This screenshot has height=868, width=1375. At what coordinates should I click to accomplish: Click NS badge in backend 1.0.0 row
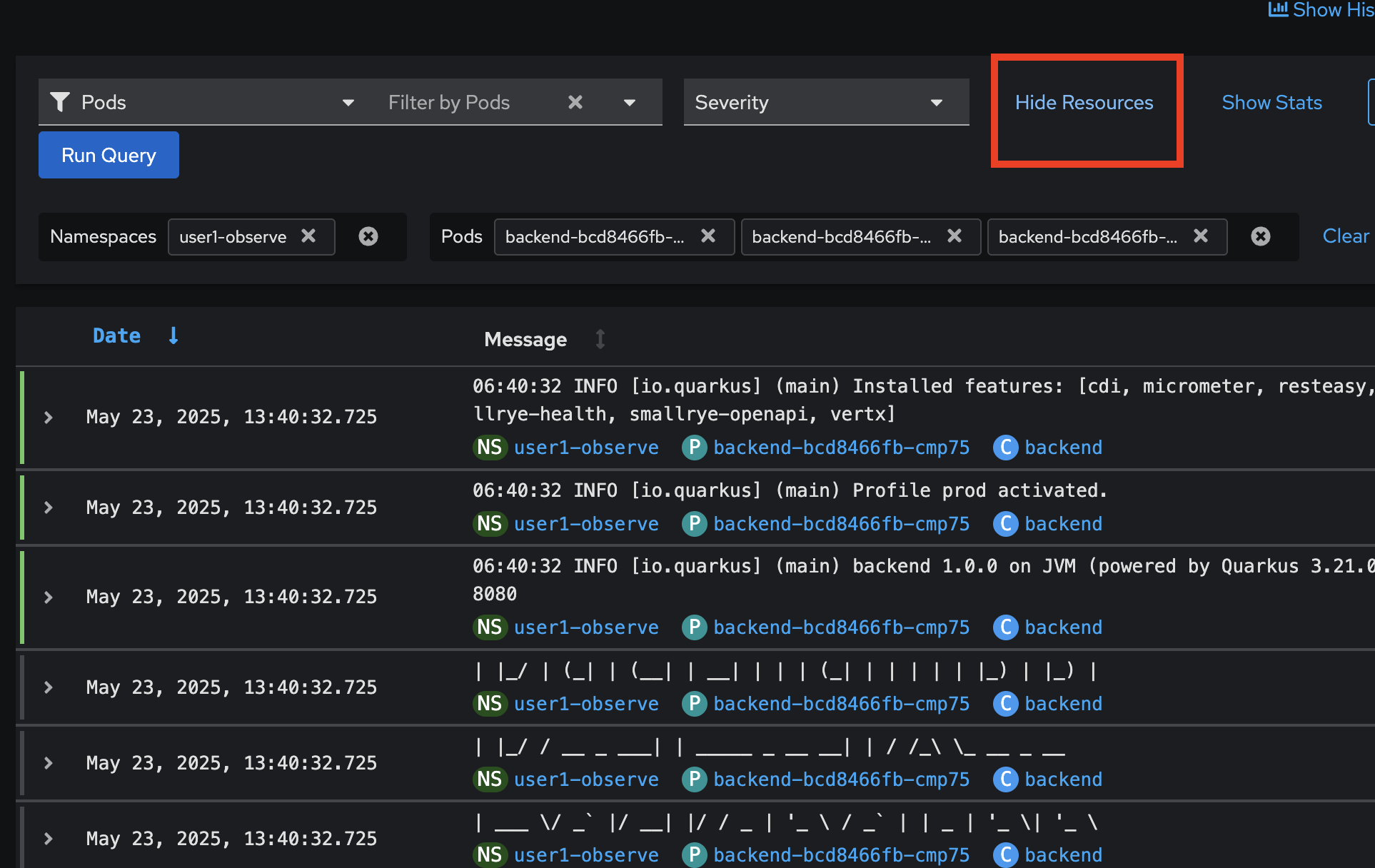[x=490, y=627]
